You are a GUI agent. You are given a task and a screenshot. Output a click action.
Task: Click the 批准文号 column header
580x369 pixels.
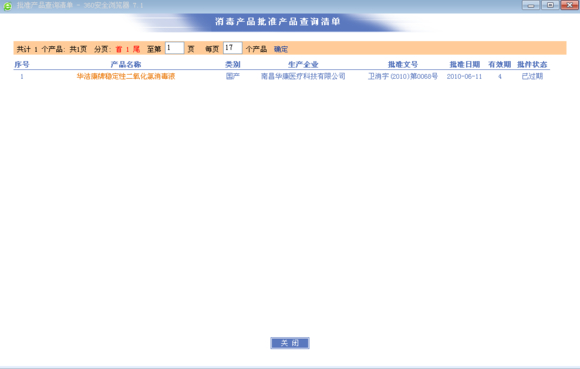[403, 64]
